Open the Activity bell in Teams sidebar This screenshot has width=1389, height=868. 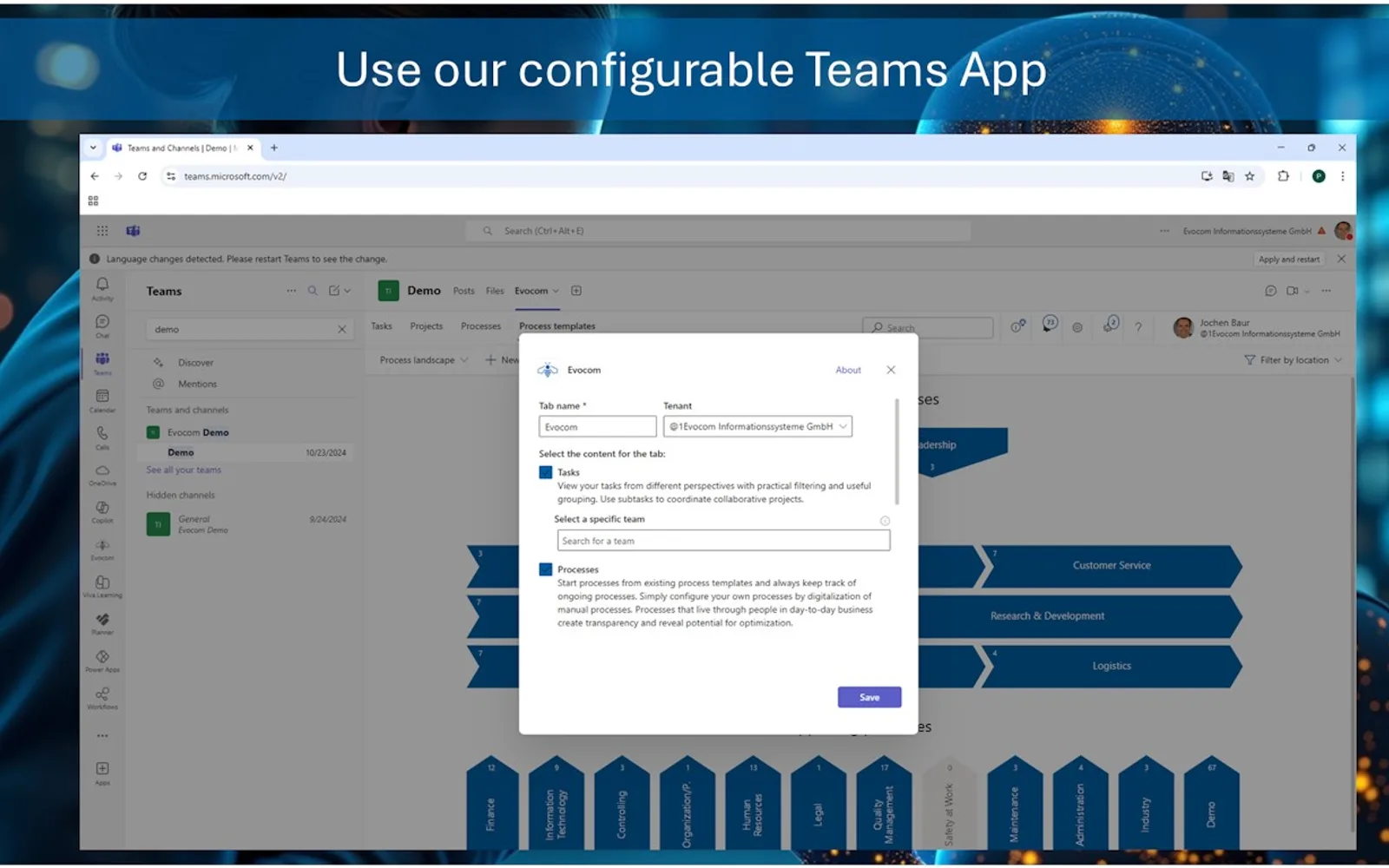coord(102,289)
